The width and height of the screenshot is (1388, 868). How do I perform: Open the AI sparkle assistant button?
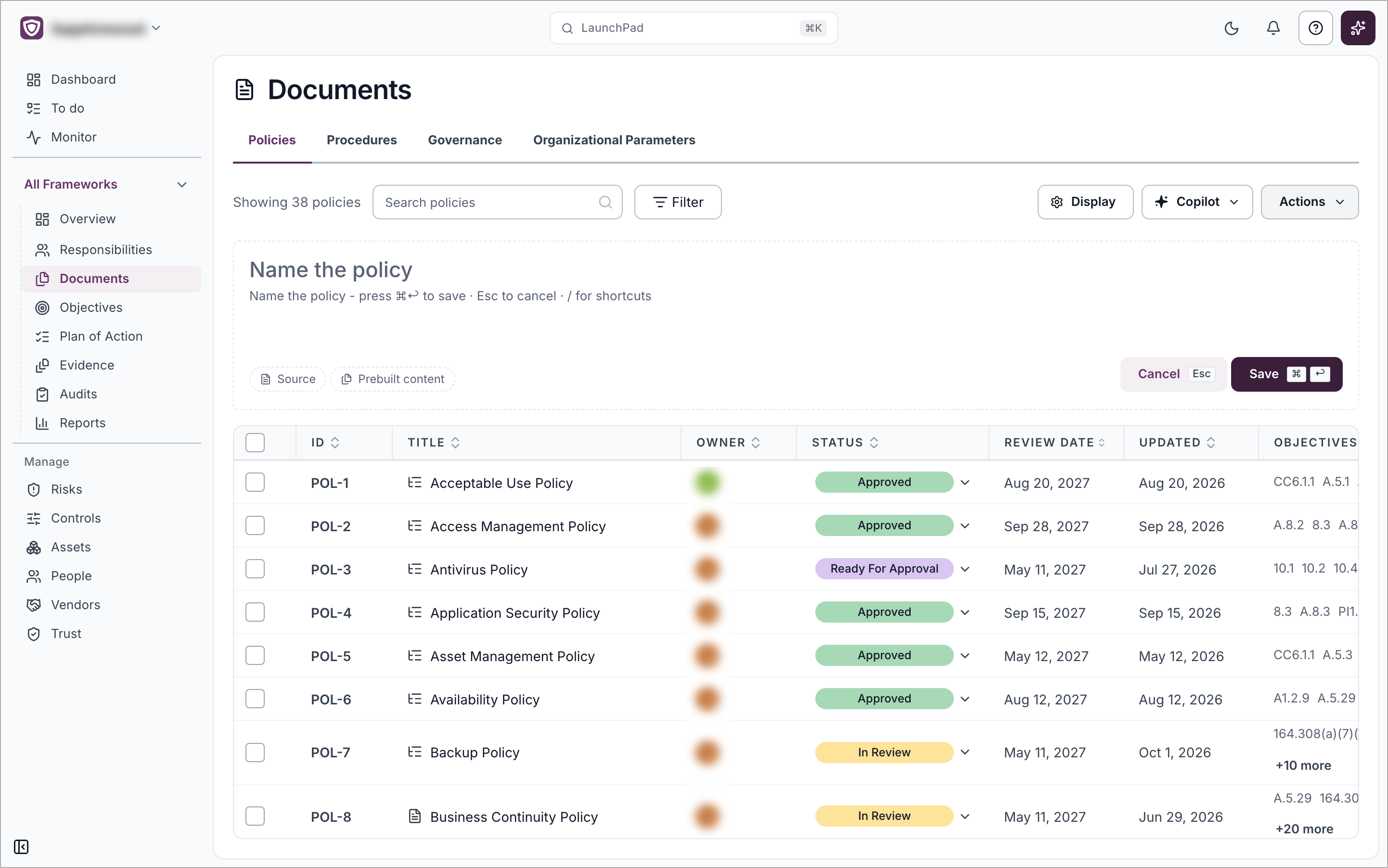click(x=1358, y=28)
